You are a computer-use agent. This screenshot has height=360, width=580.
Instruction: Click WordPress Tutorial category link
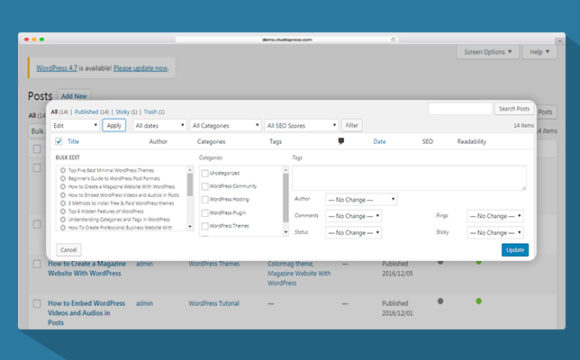tap(214, 303)
